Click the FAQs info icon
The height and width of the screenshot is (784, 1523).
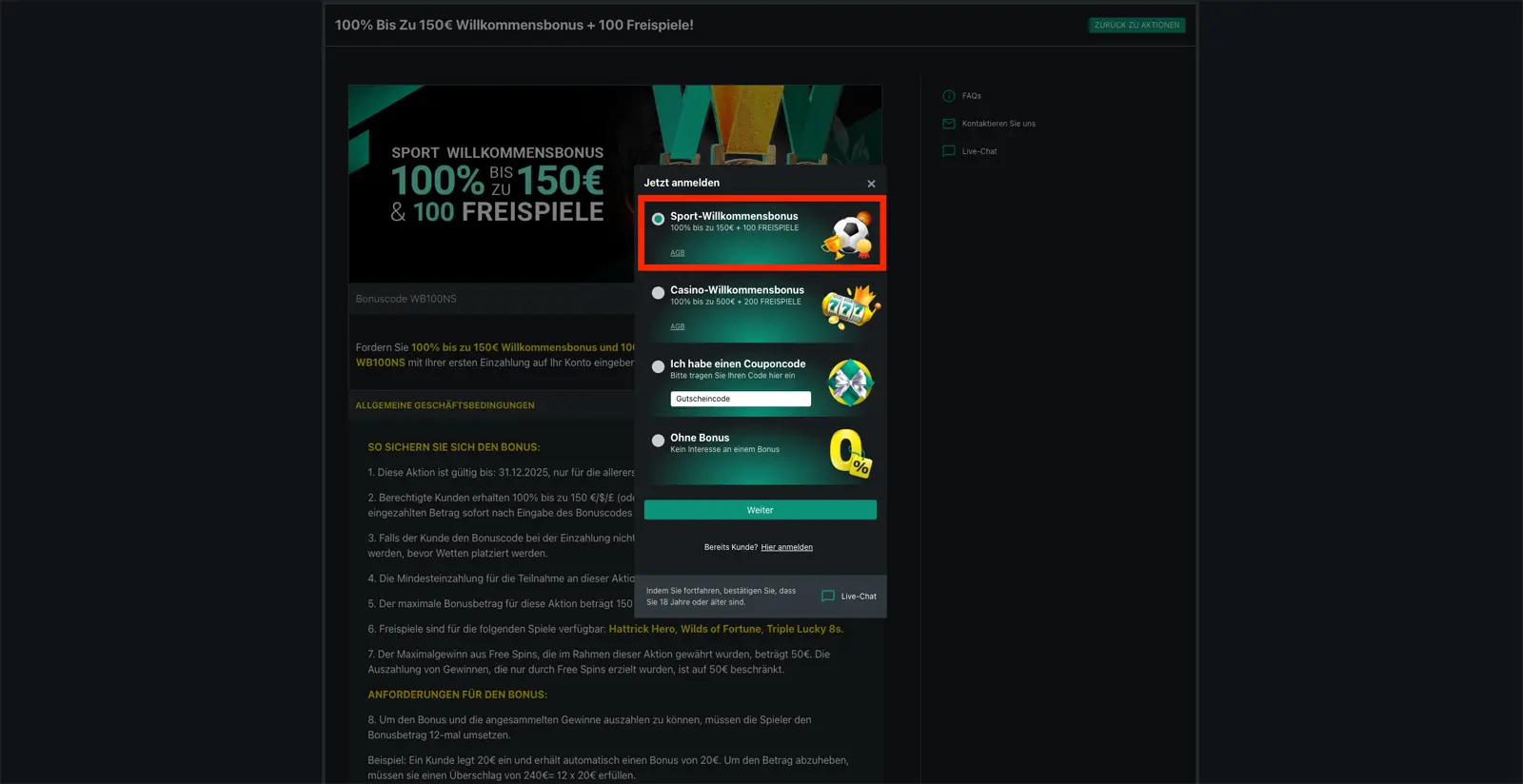click(x=949, y=96)
